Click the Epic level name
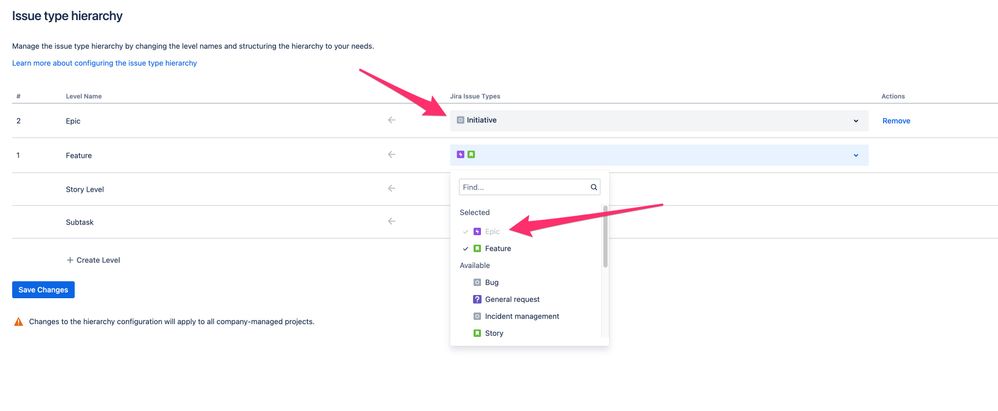 (x=73, y=121)
